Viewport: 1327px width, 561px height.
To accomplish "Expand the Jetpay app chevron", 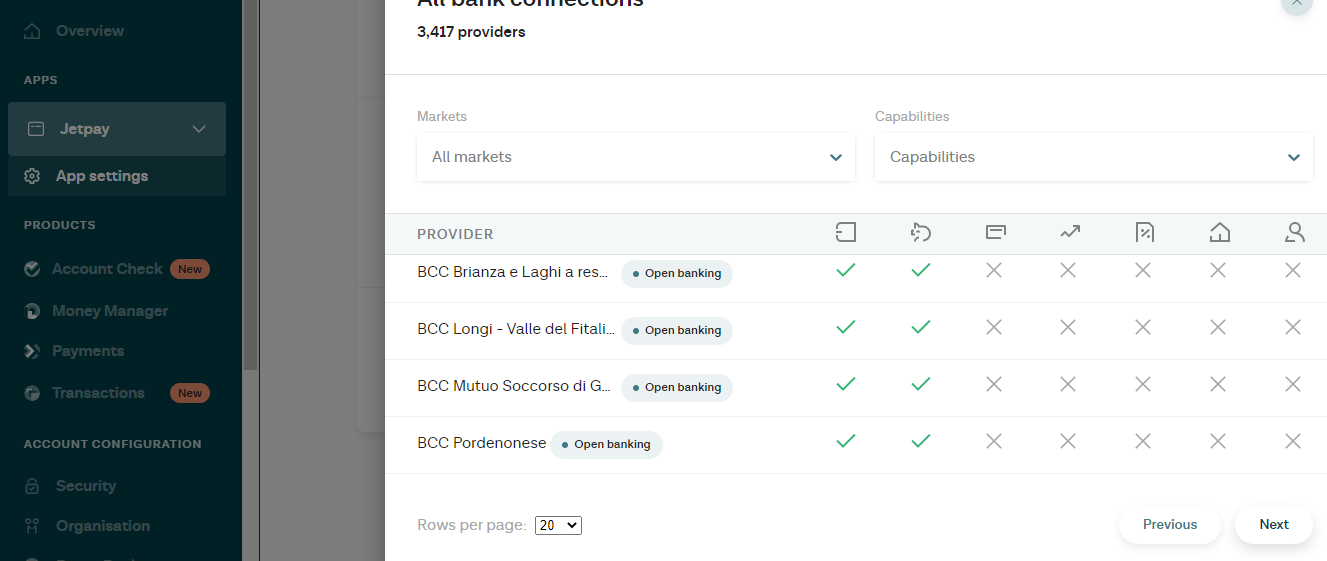I will pos(199,129).
